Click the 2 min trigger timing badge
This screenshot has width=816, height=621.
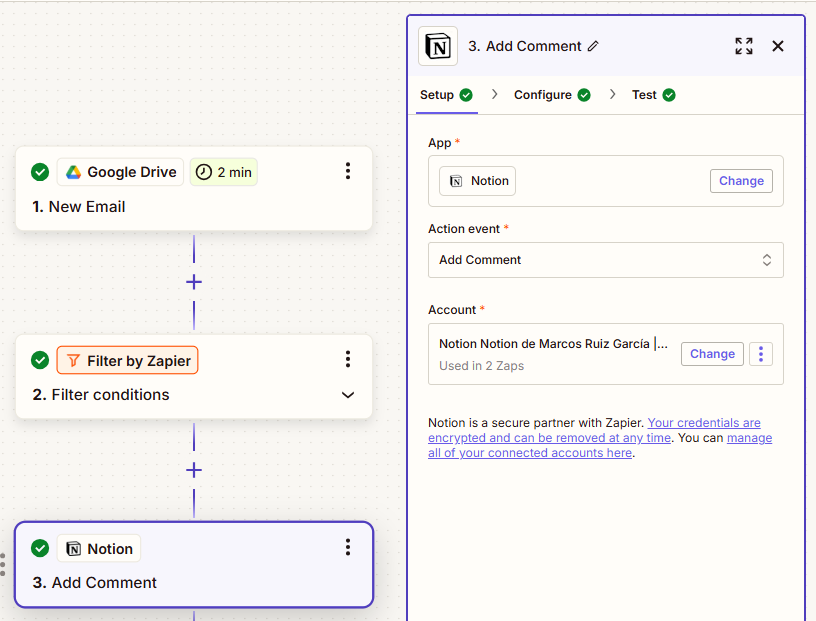(x=223, y=171)
